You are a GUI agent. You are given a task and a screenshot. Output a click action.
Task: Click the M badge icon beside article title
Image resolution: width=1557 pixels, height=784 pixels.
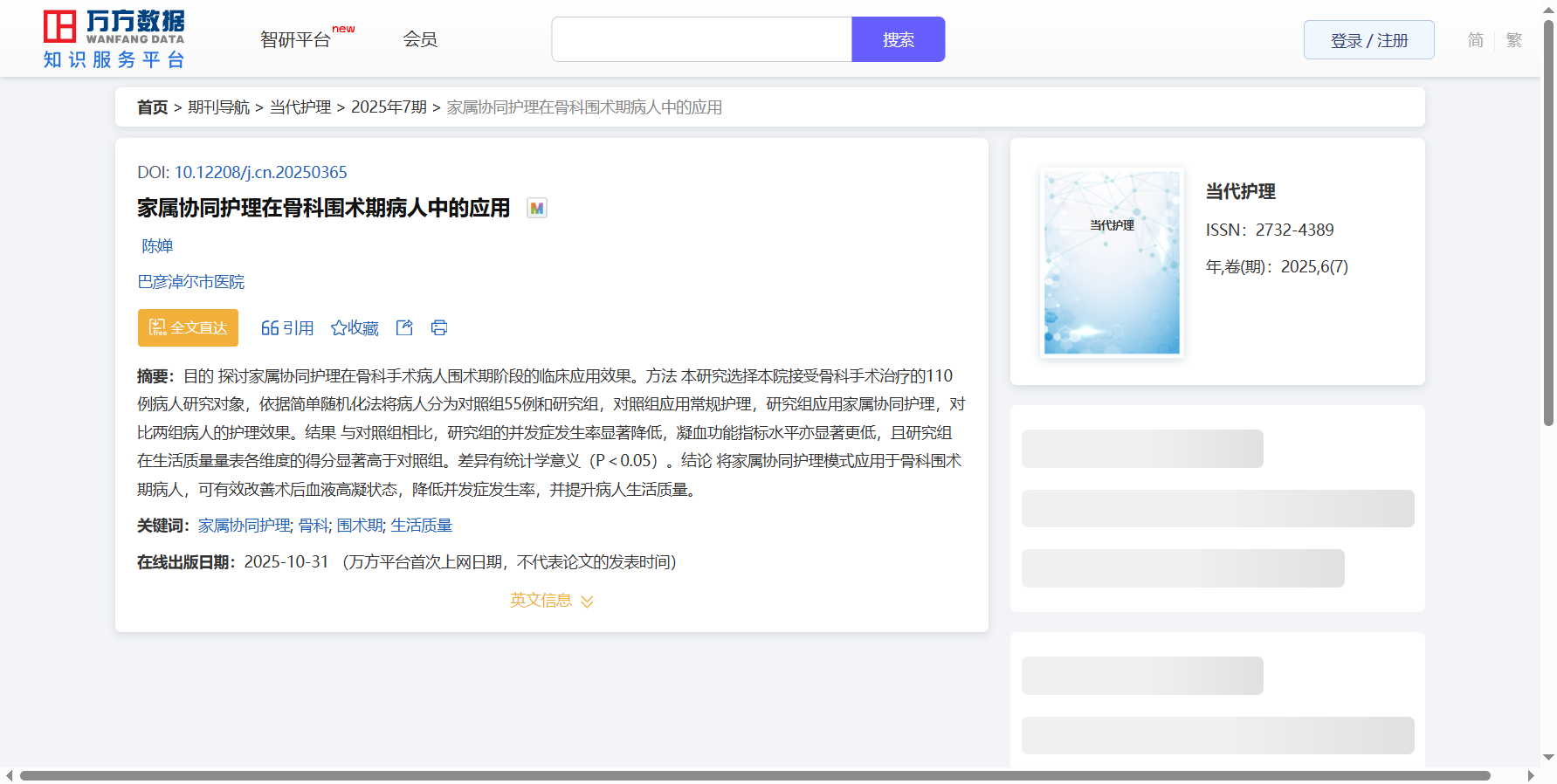(x=537, y=209)
